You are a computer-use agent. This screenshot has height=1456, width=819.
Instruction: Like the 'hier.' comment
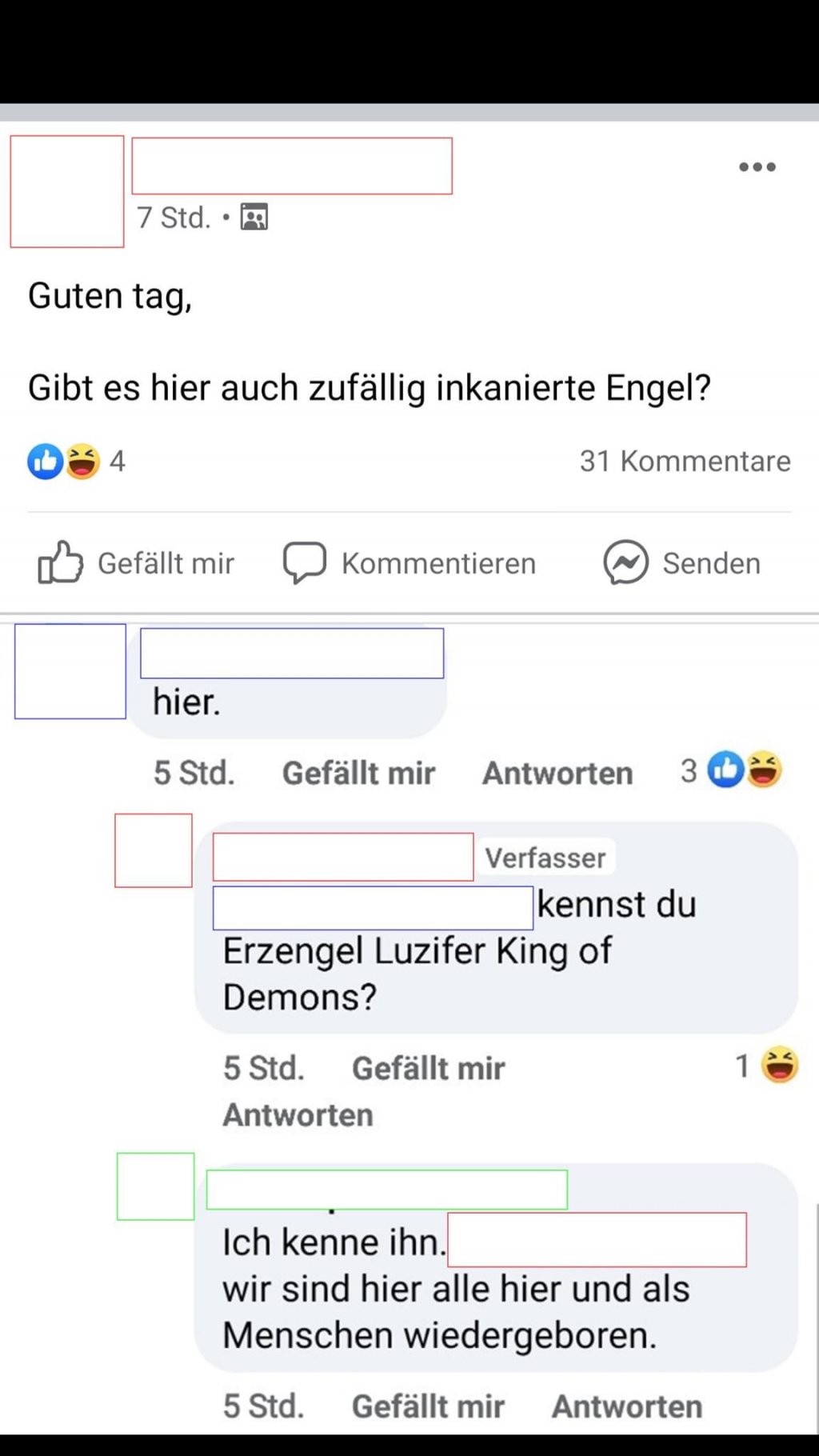tap(358, 774)
